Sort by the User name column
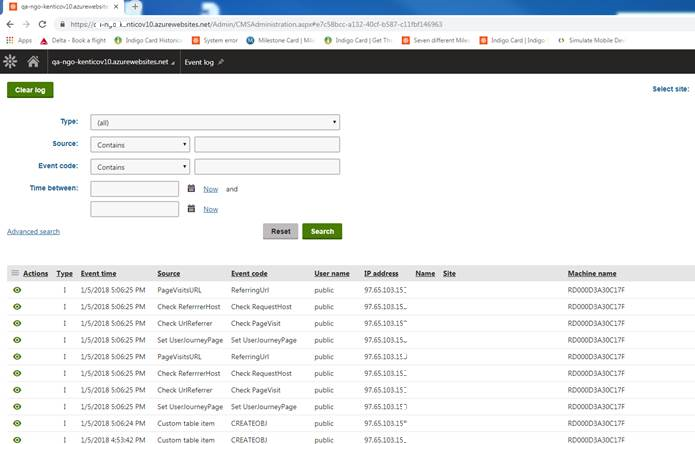Screen dimensions: 696x474 [x=332, y=273]
